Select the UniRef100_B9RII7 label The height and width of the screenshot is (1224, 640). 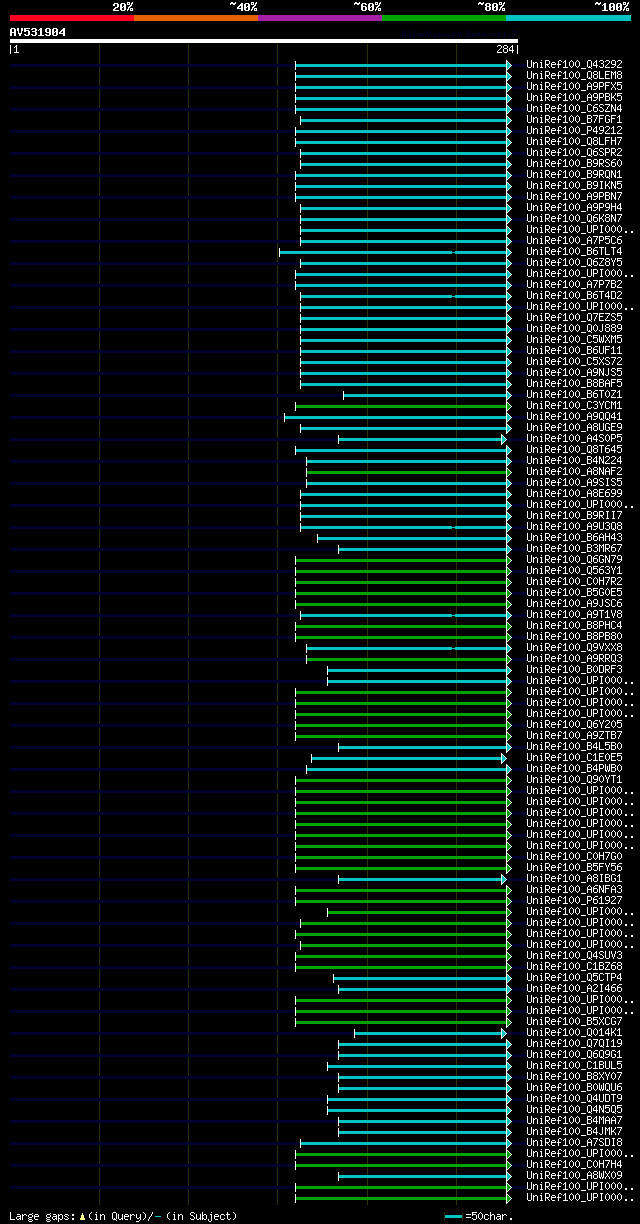coord(574,515)
